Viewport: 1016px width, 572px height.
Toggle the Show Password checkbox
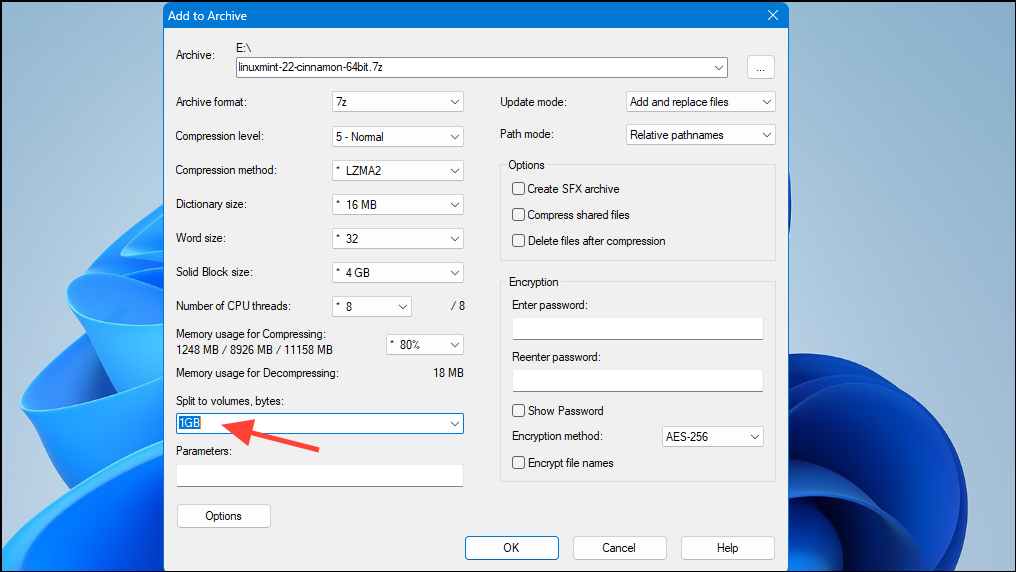pyautogui.click(x=518, y=411)
